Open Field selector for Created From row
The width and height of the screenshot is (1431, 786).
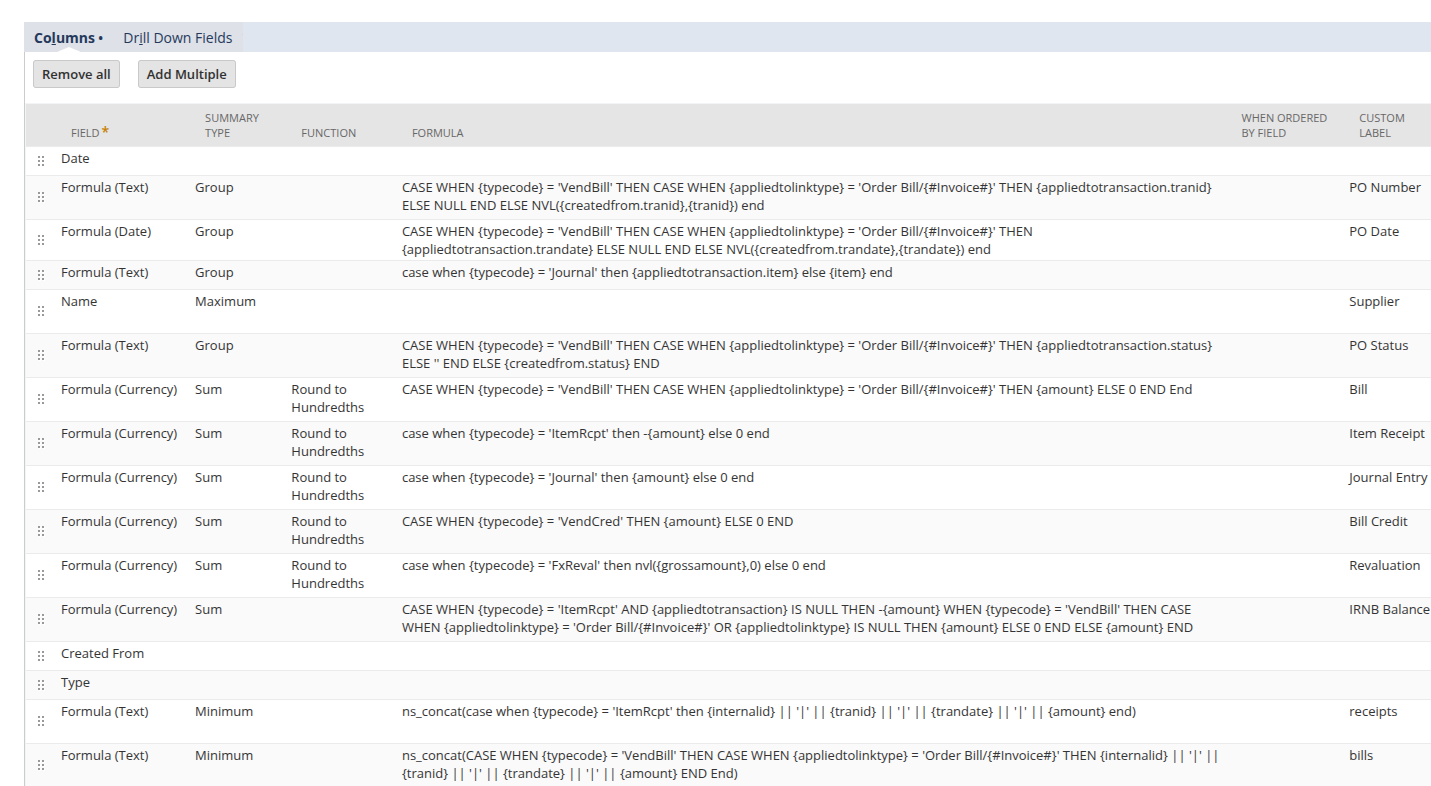pos(102,653)
